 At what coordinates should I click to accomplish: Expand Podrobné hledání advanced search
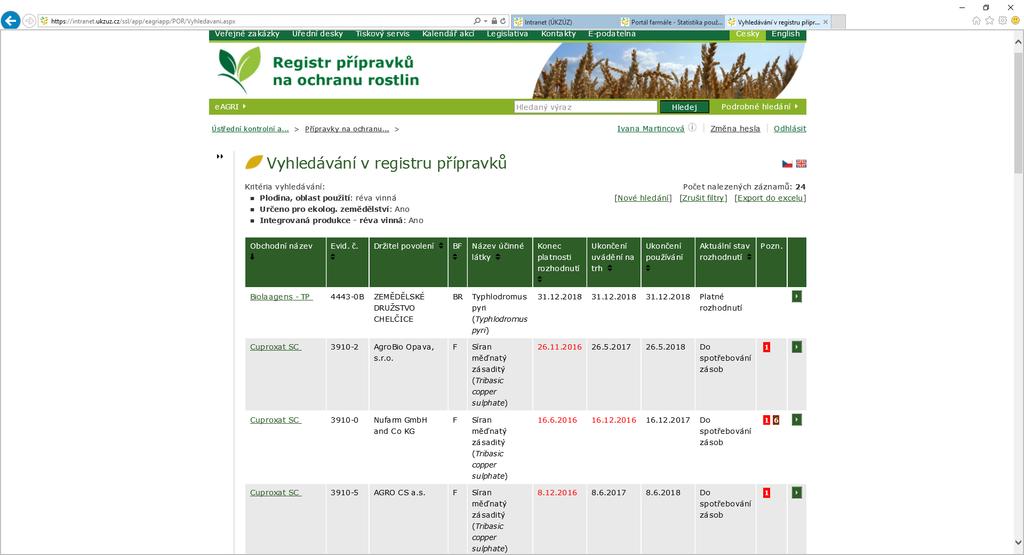(x=760, y=106)
